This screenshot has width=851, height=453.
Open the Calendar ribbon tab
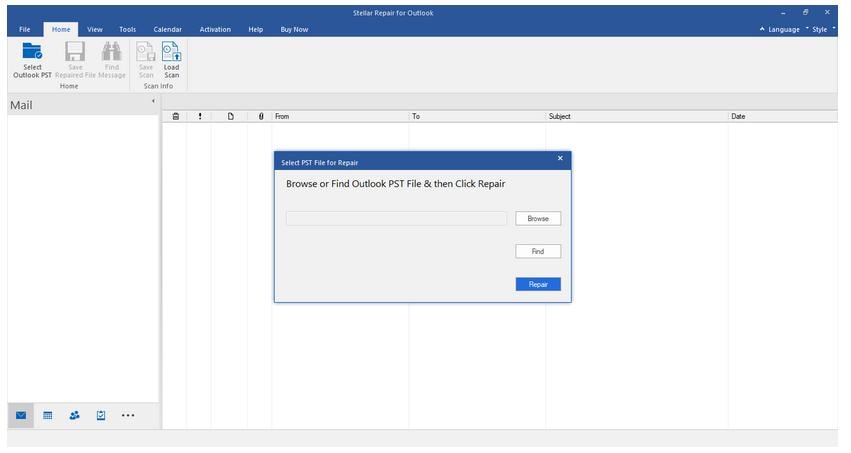[167, 29]
